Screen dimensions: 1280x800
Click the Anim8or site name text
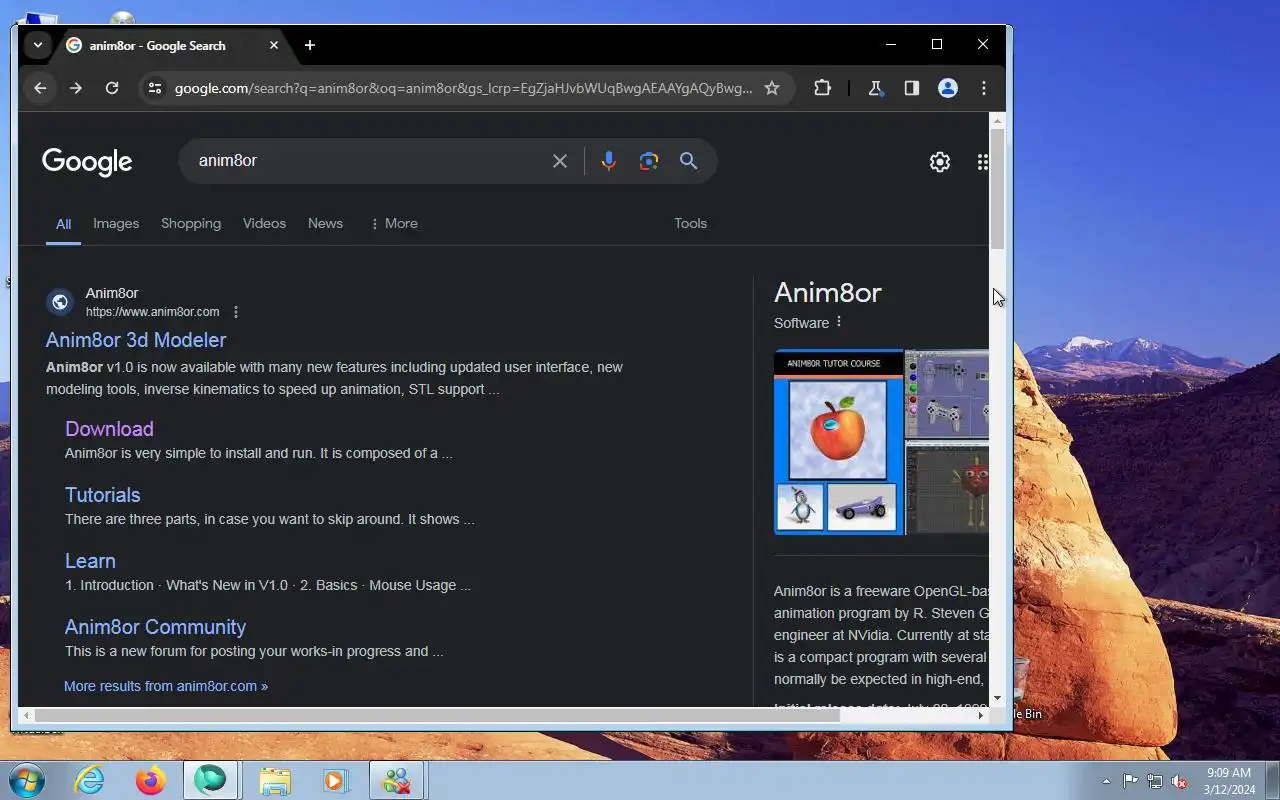(112, 293)
